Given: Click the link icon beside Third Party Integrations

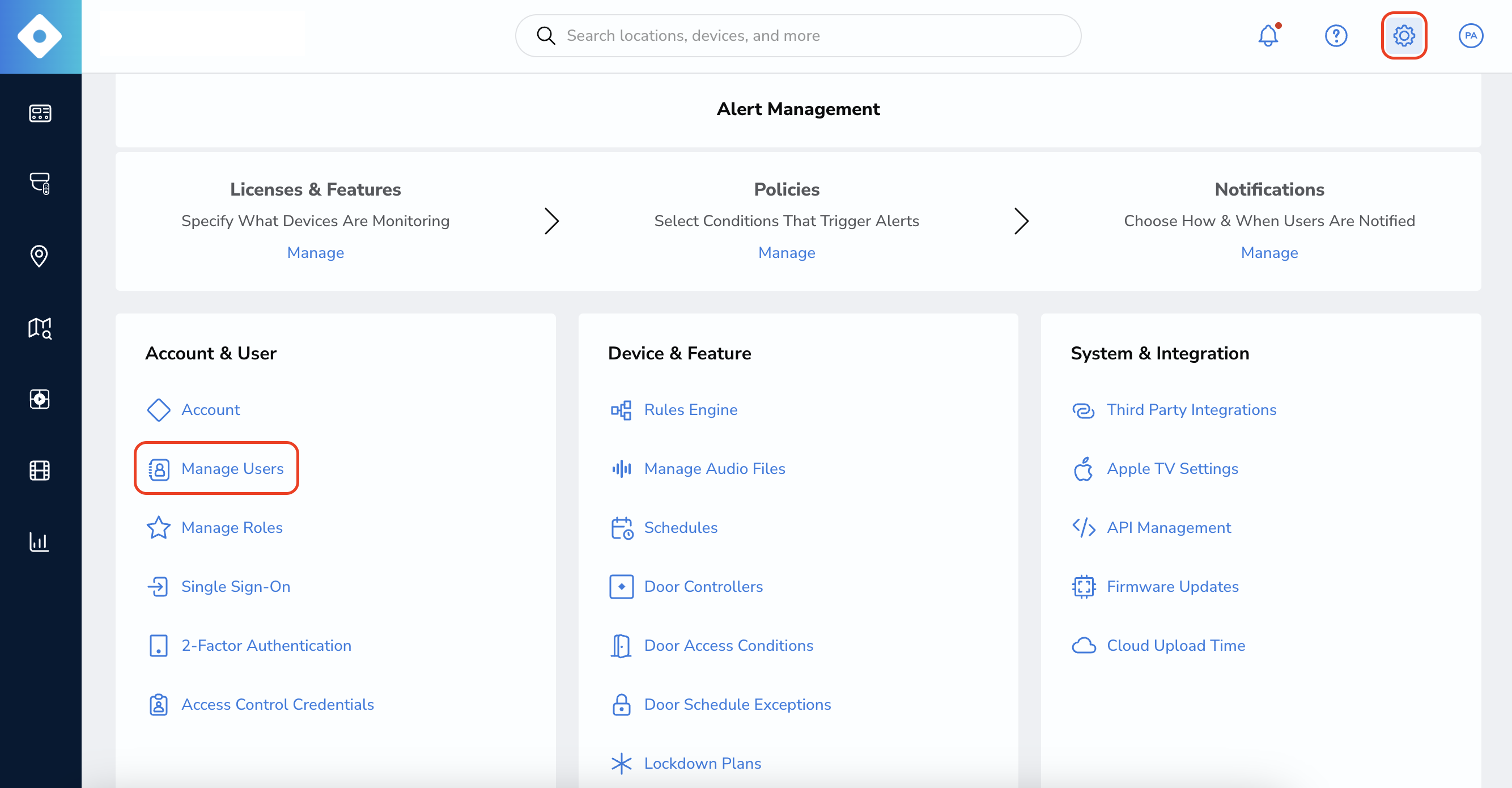Looking at the screenshot, I should point(1084,410).
